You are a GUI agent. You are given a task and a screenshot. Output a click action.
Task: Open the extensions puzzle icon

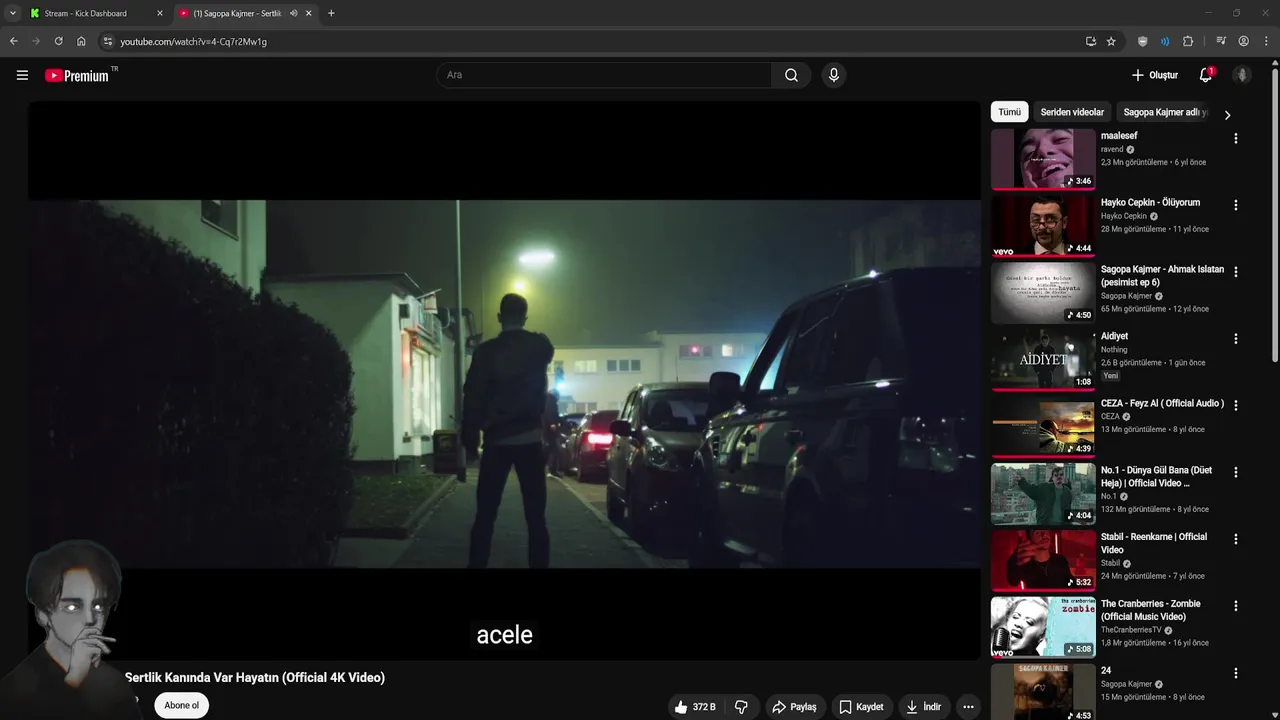(1188, 41)
